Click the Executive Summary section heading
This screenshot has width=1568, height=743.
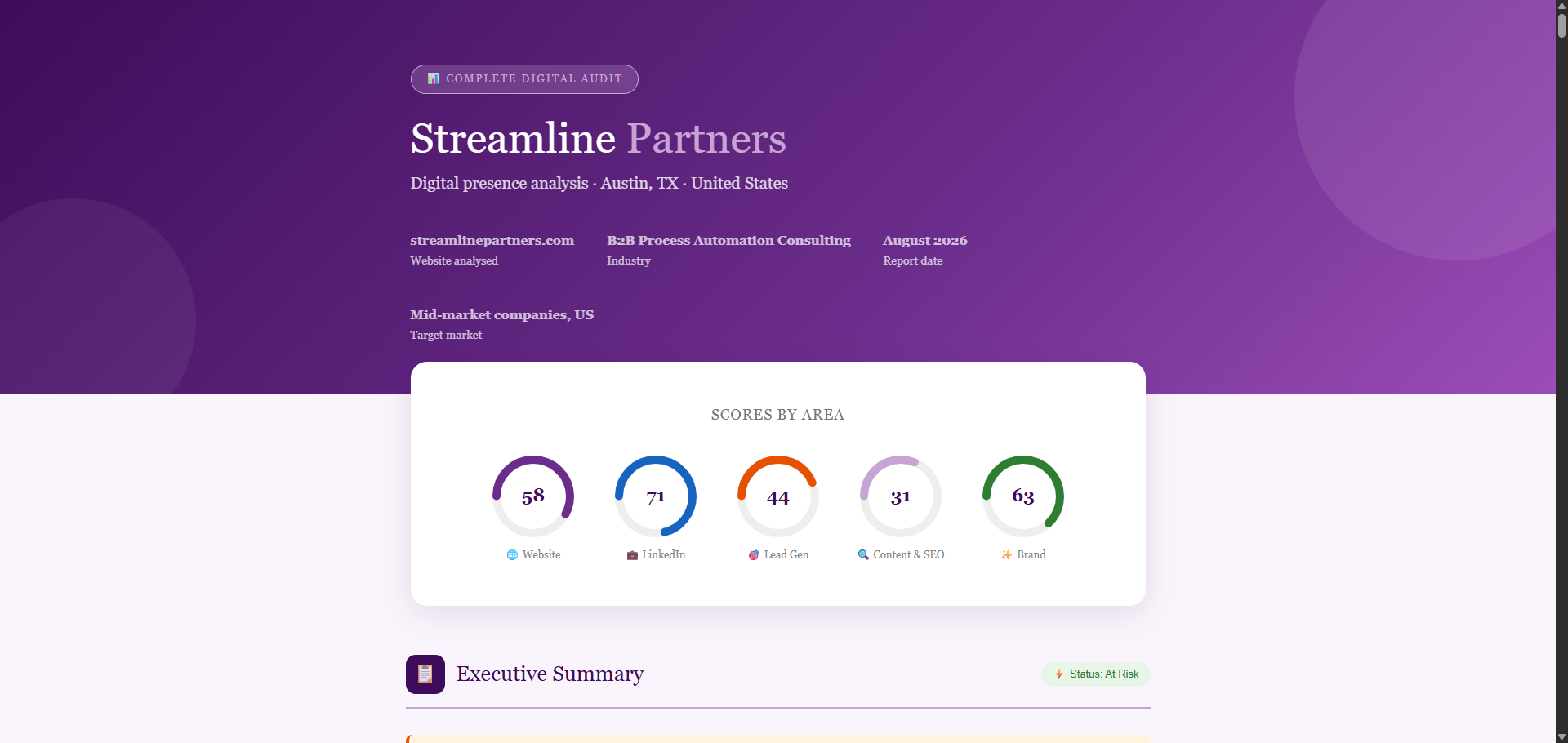pos(550,674)
